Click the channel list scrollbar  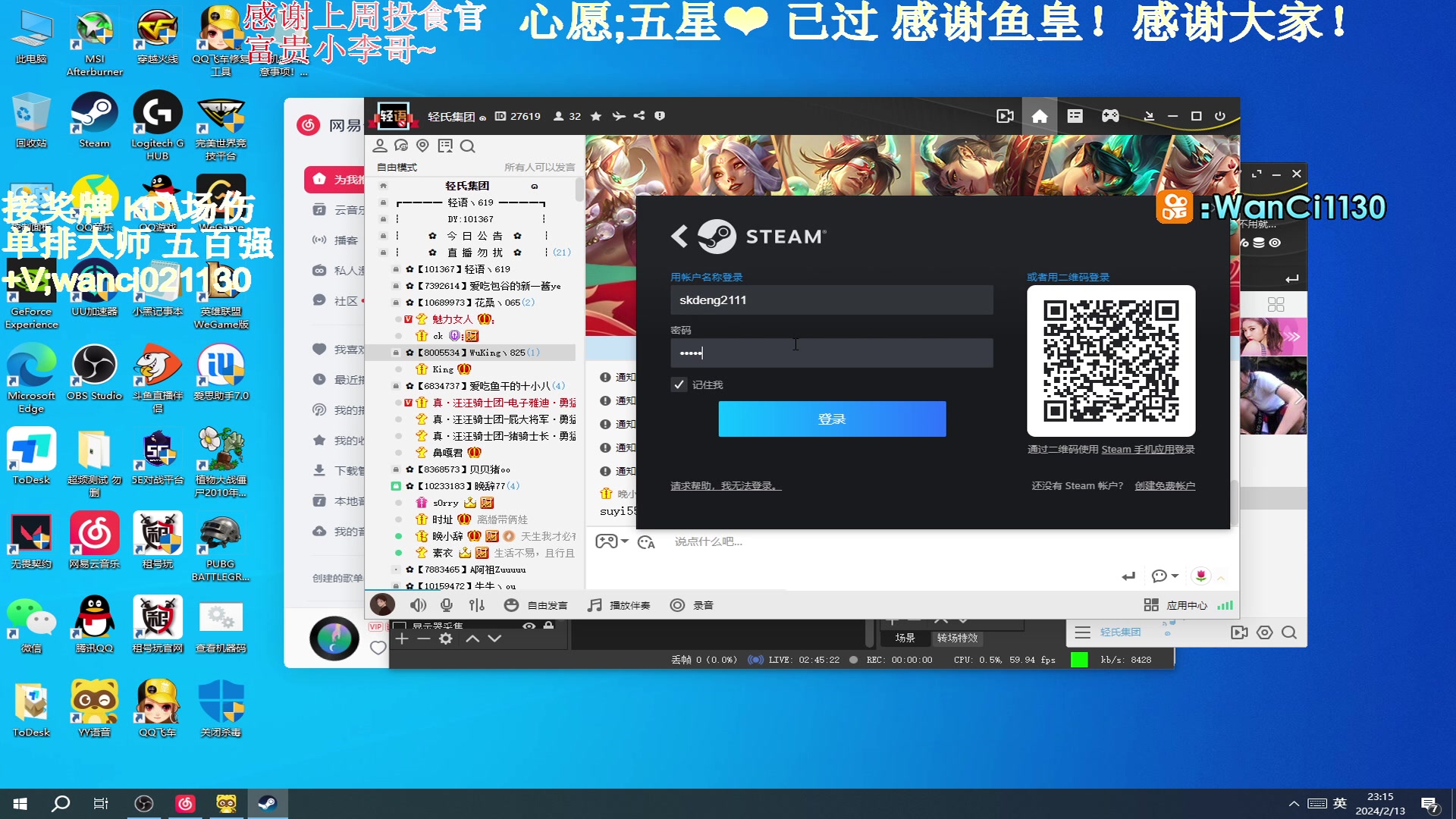(579, 190)
